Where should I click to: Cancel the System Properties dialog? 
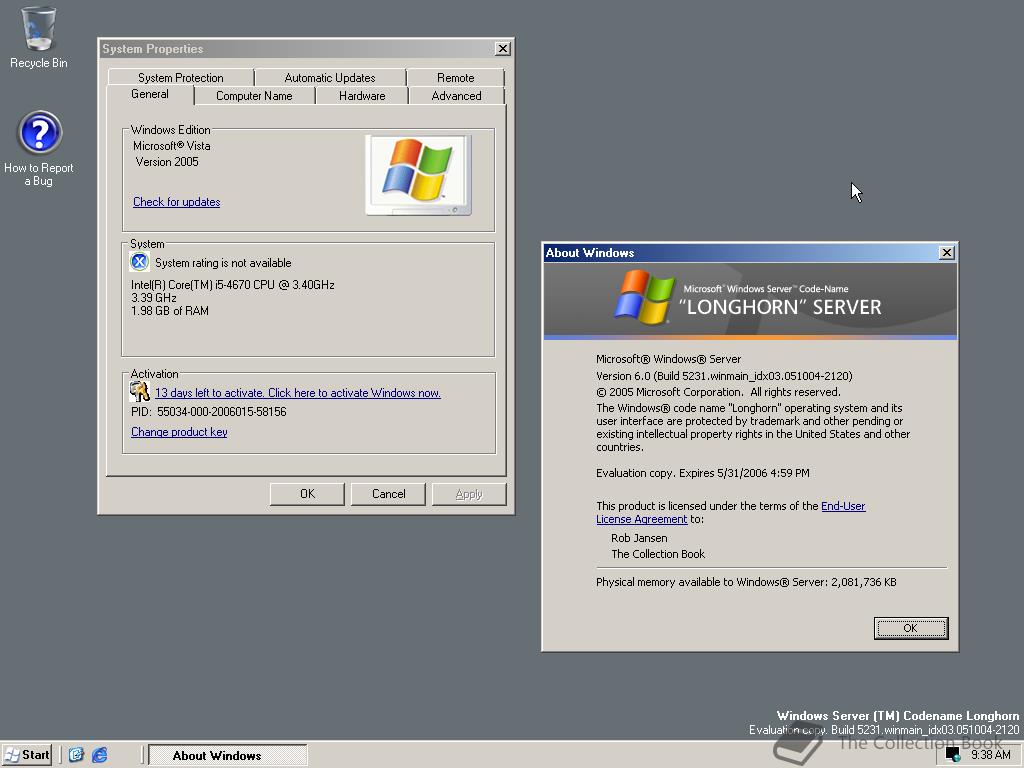389,494
